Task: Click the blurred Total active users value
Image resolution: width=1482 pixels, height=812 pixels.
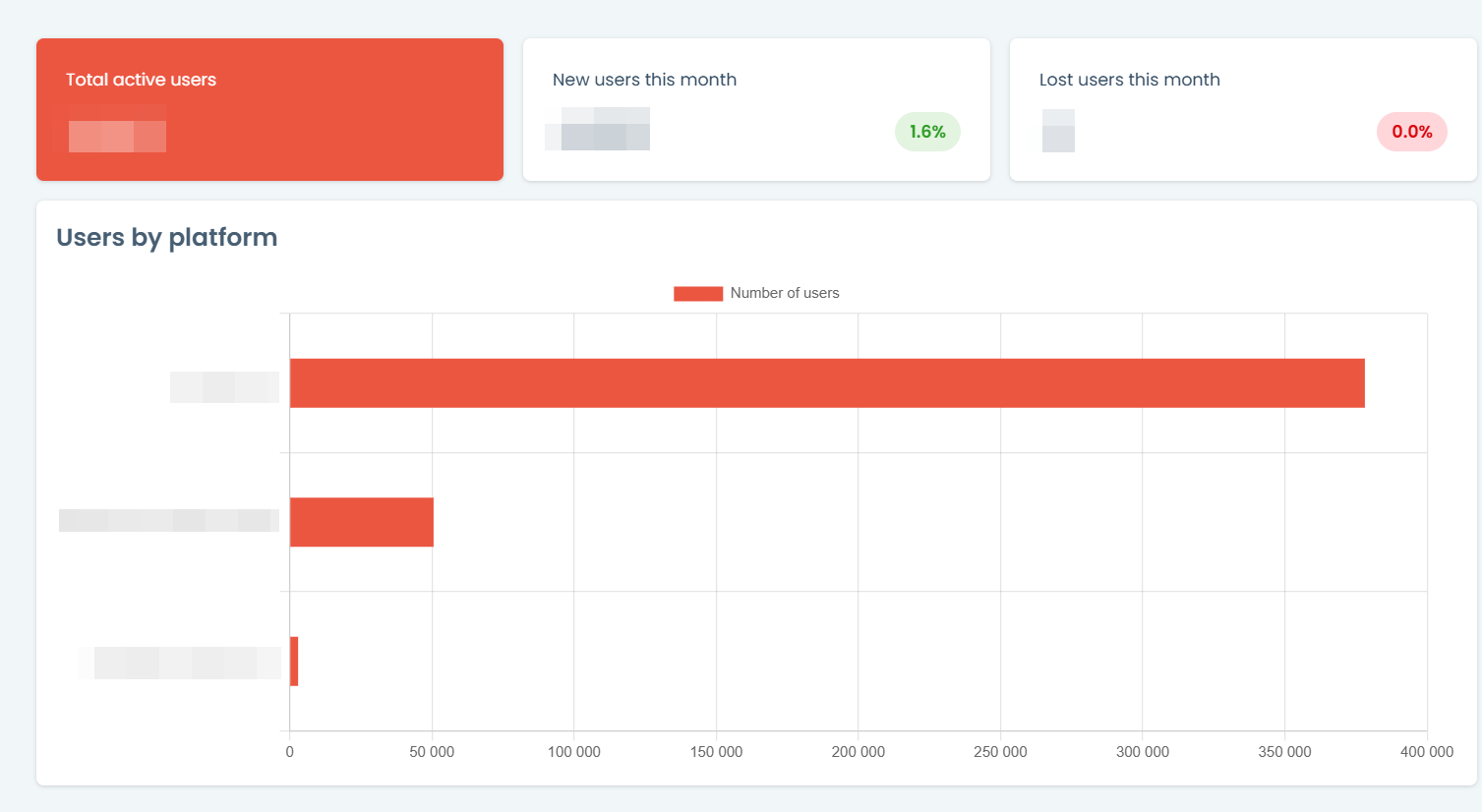Action: coord(117,136)
